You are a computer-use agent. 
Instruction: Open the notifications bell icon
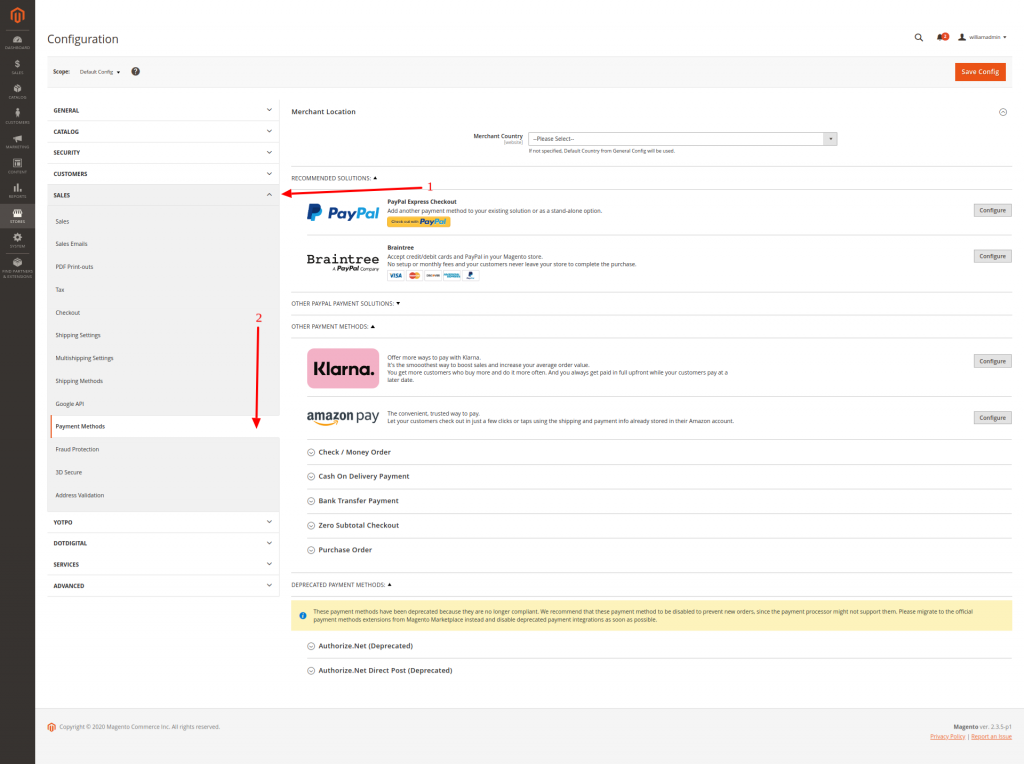pos(941,37)
